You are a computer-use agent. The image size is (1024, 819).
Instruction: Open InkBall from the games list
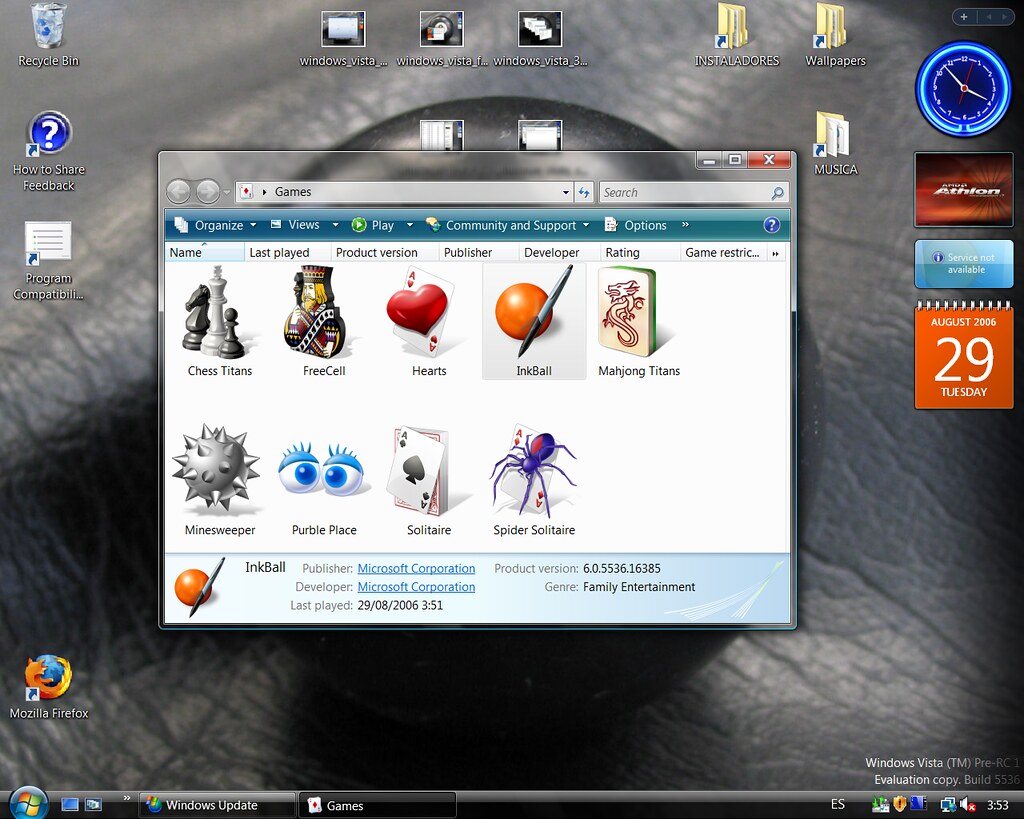click(x=533, y=315)
